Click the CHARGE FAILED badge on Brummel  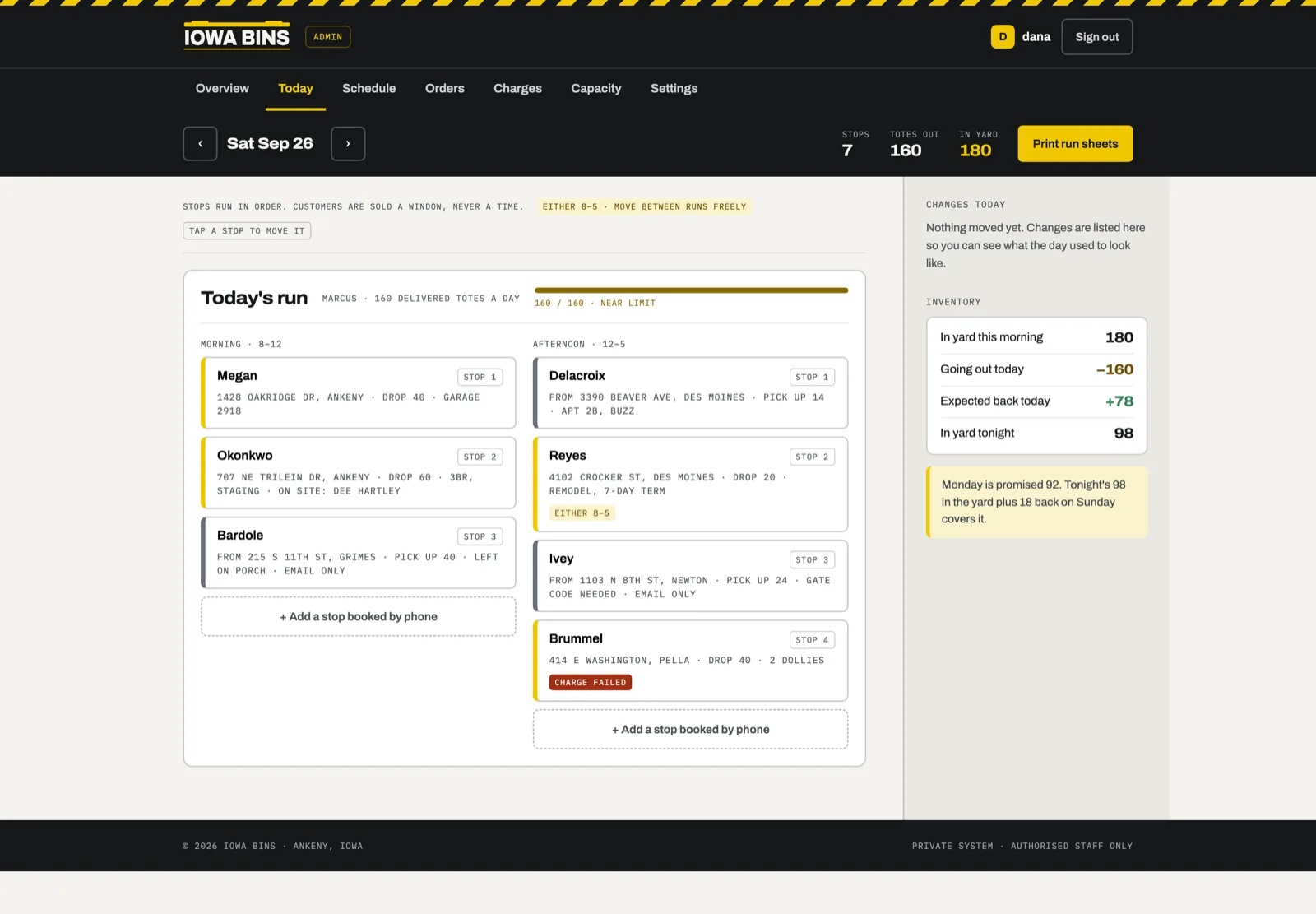point(591,682)
